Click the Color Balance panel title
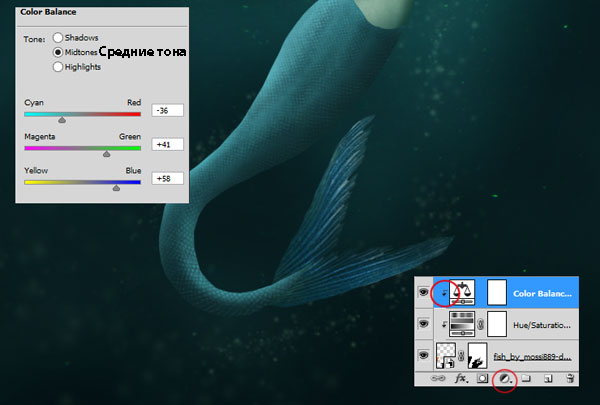Screen dimensions: 600x405 coord(48,12)
